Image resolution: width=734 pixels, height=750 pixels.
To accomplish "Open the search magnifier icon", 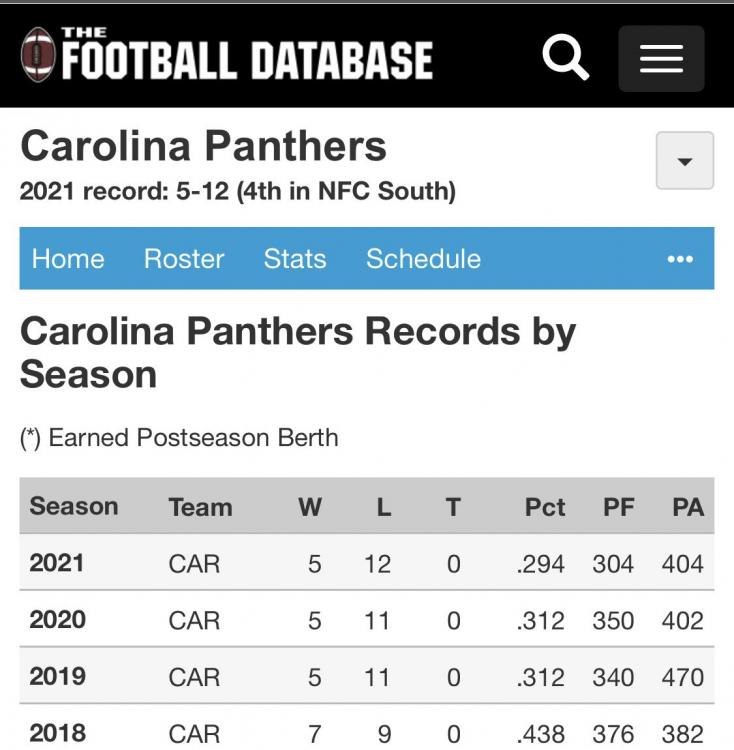I will [566, 58].
